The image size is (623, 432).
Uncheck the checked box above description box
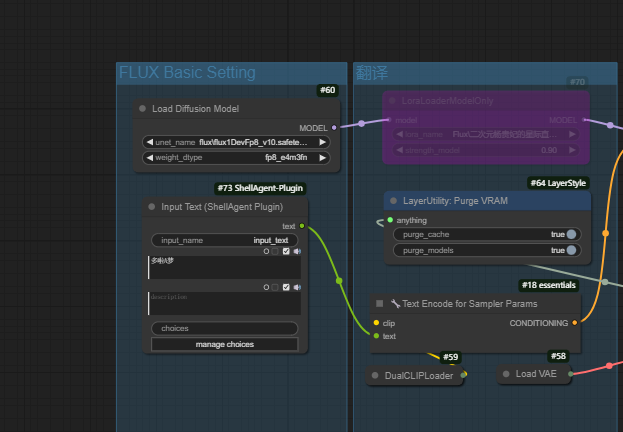[286, 287]
